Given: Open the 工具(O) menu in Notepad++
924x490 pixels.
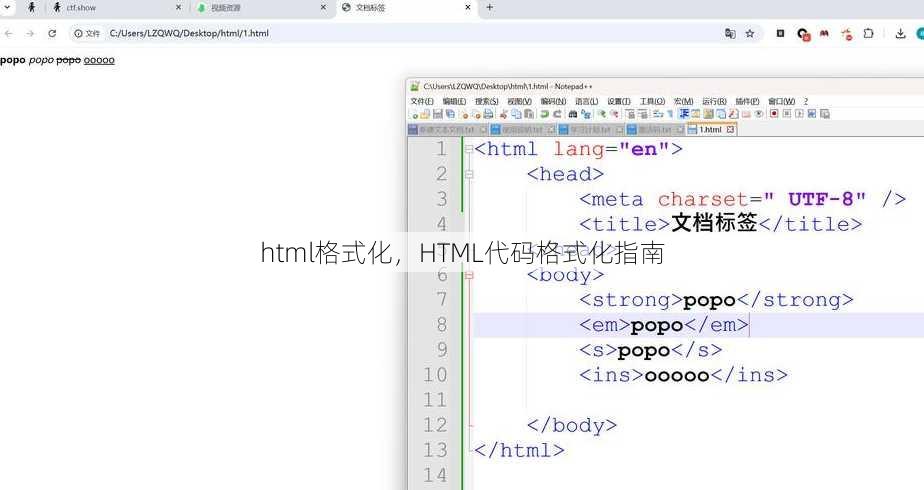Looking at the screenshot, I should coord(652,101).
